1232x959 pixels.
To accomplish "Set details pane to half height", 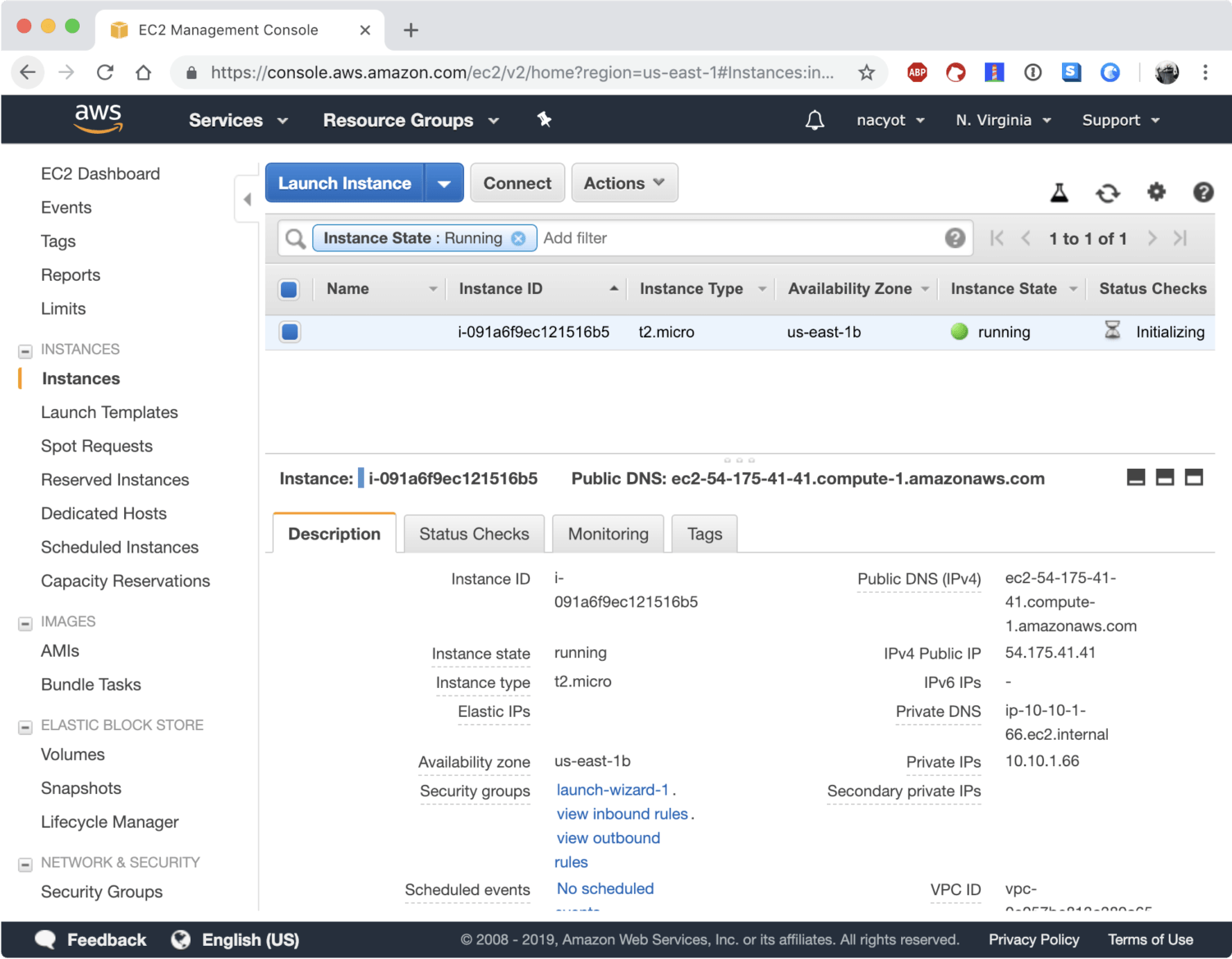I will [x=1165, y=477].
